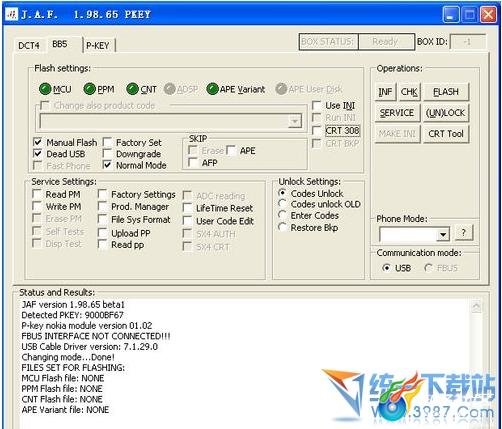Image resolution: width=502 pixels, height=429 pixels.
Task: Minimize the J.A.F. window
Action: click(451, 15)
